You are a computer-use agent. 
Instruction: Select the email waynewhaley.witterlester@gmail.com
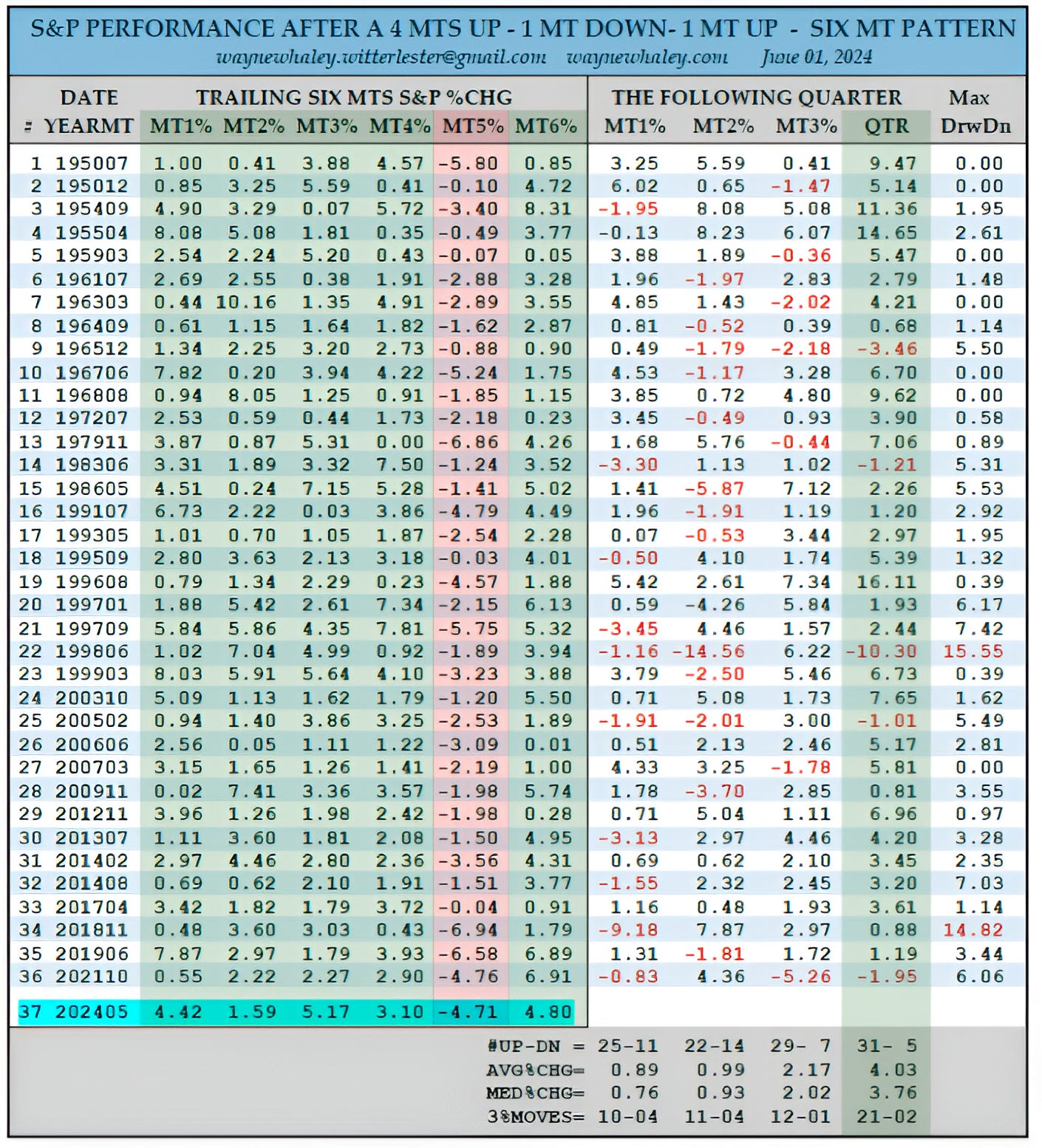point(381,58)
